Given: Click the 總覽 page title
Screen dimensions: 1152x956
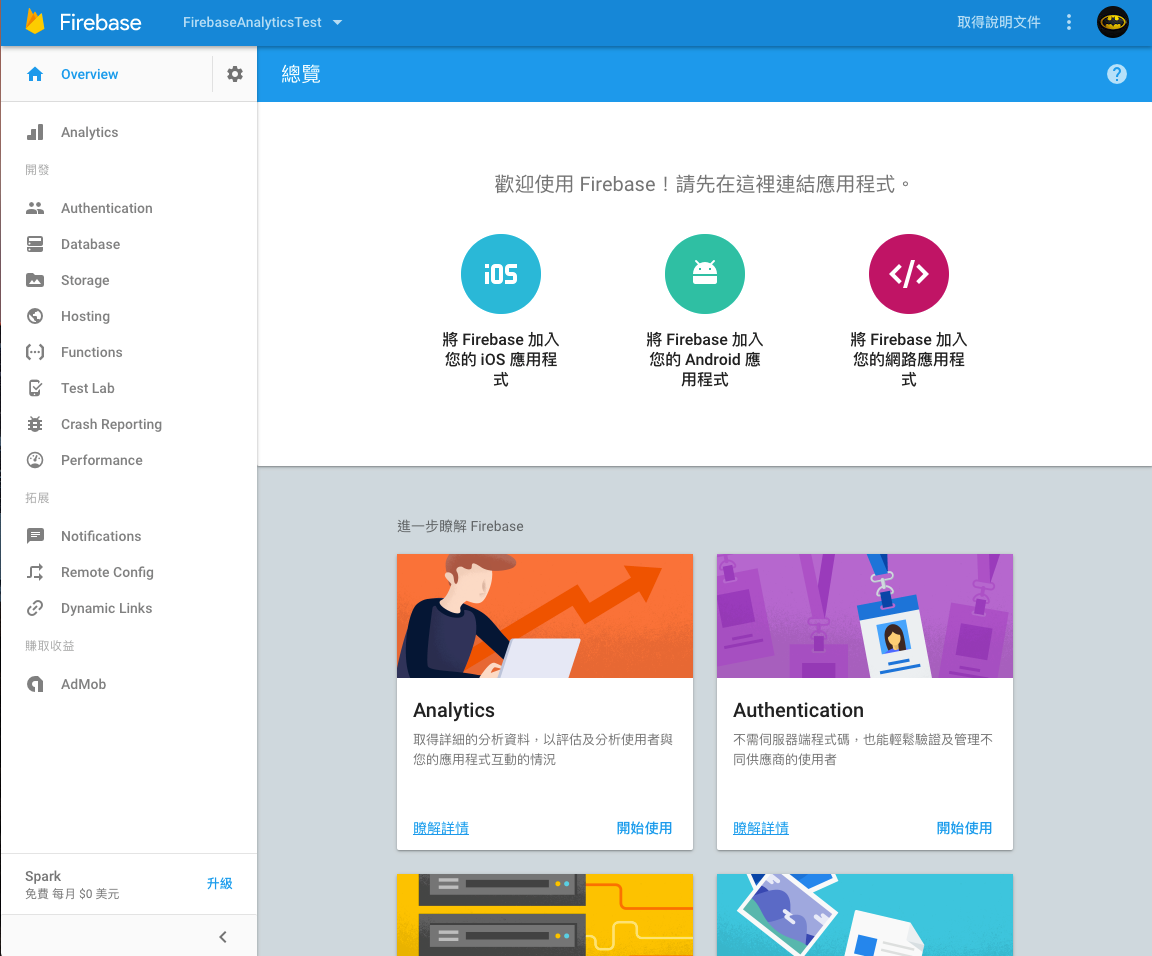Looking at the screenshot, I should click(x=301, y=74).
